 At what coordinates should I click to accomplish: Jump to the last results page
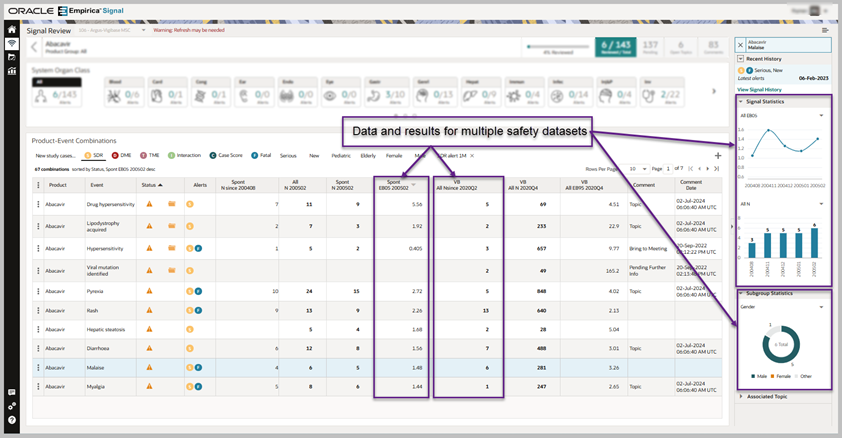716,169
